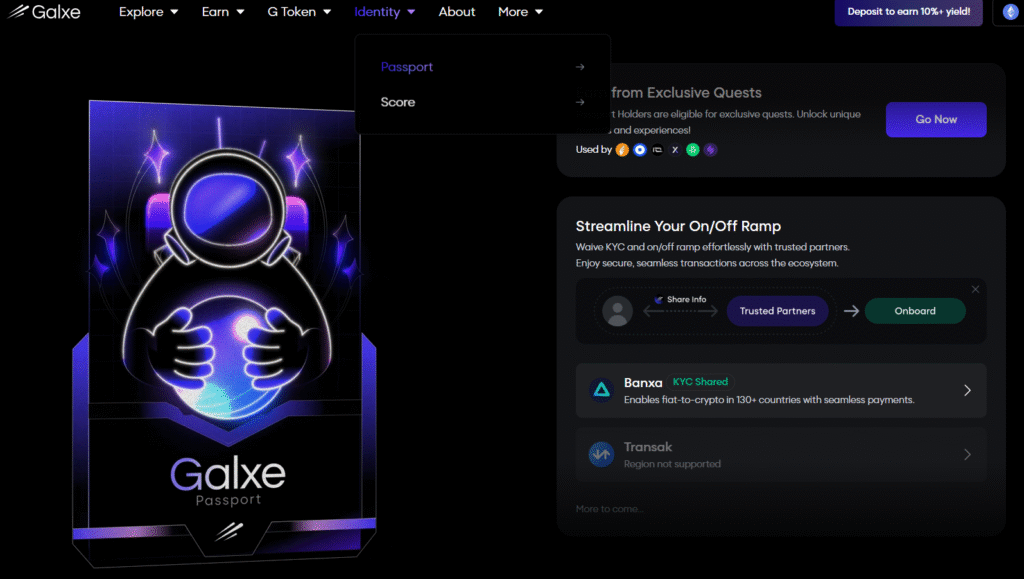Screen dimensions: 1024x579
Task: Go to the About page
Action: tap(456, 12)
